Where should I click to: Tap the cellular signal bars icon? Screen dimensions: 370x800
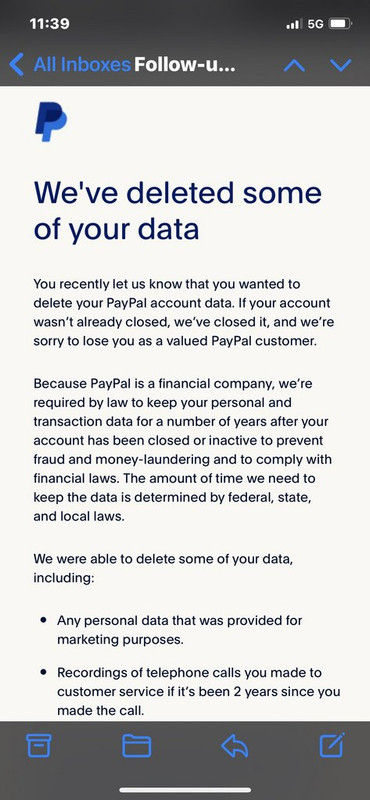[293, 24]
